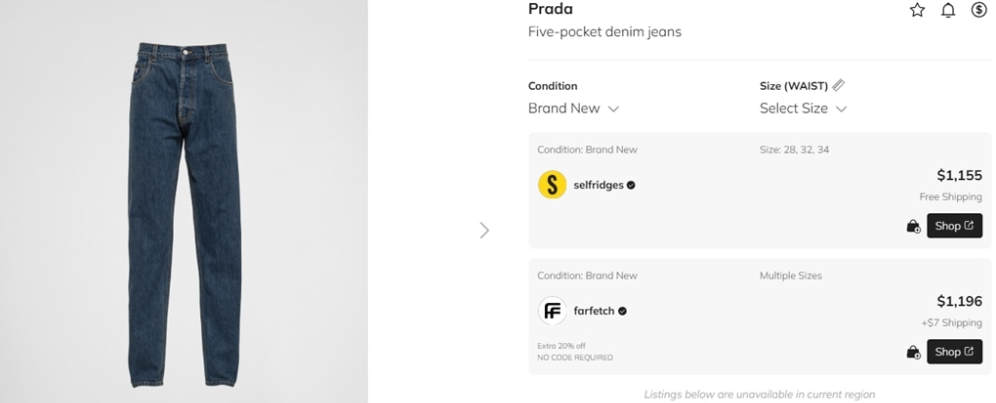Click shopping bag icon in Farfetch listing
The image size is (996, 403).
(x=912, y=352)
